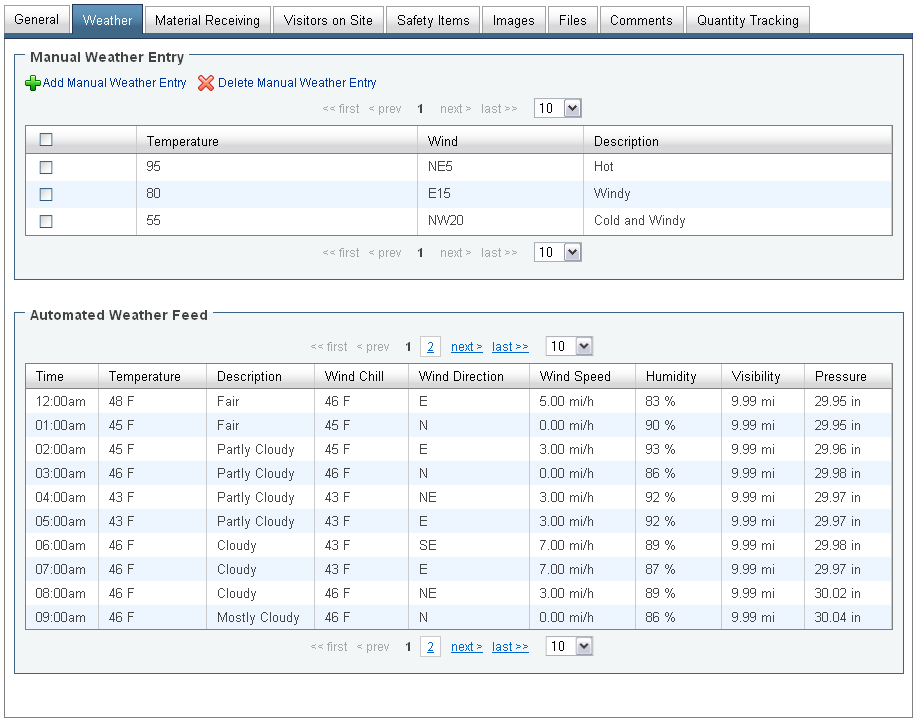
Task: Switch to the Images tab
Action: click(513, 20)
